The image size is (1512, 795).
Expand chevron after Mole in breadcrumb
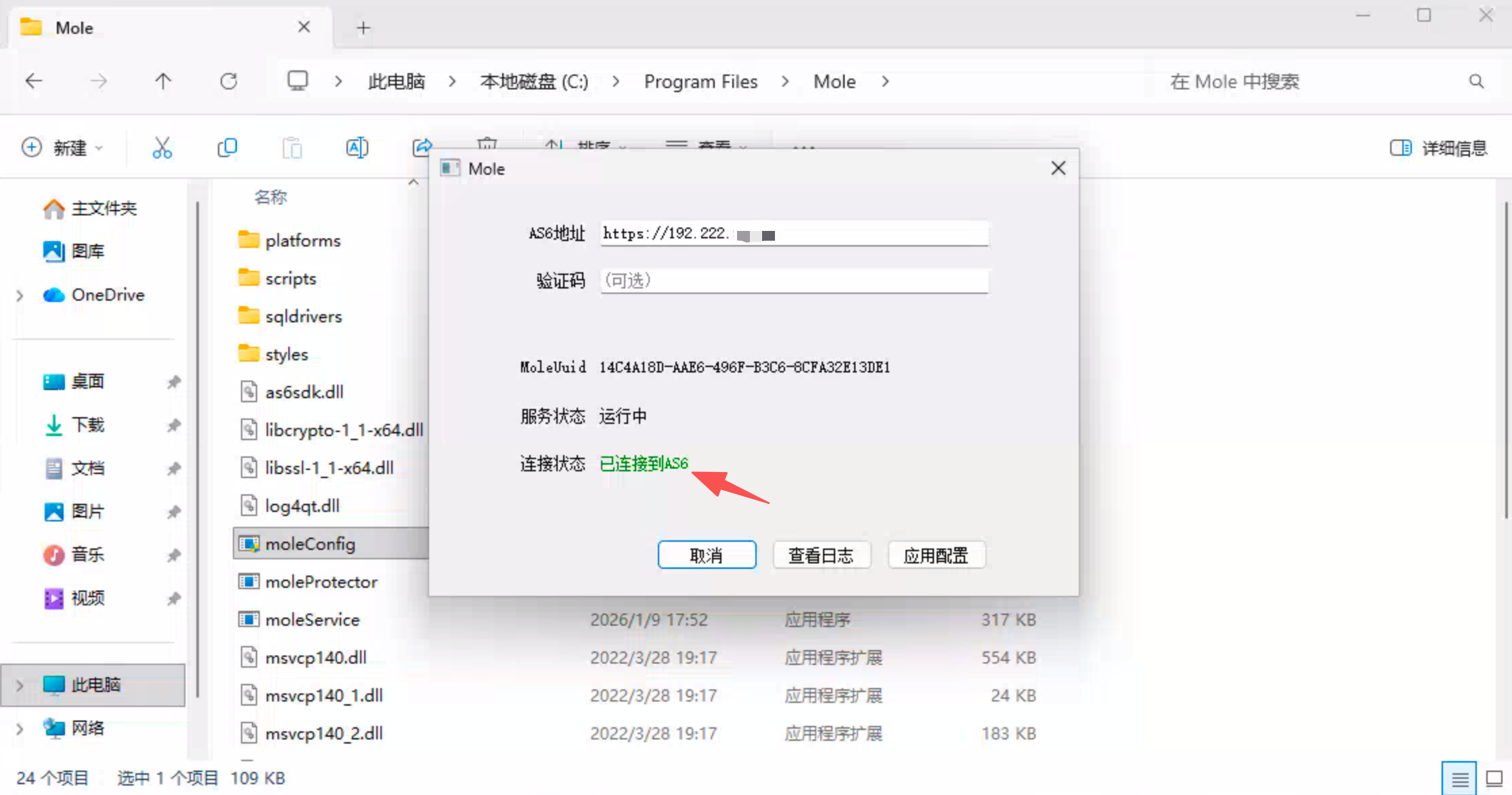[x=885, y=82]
